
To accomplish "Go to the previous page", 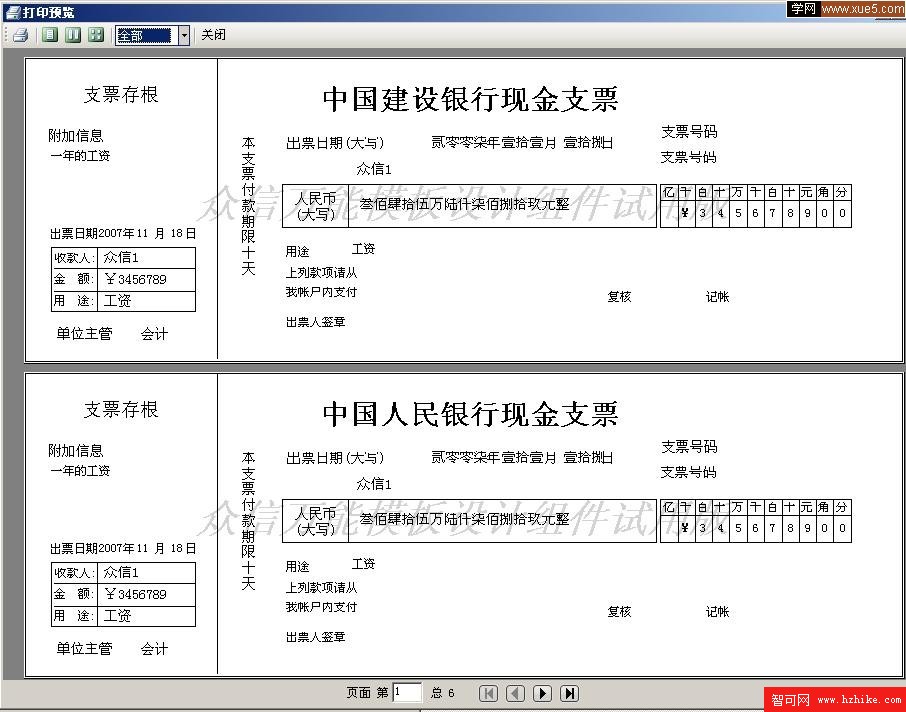I will tap(515, 694).
